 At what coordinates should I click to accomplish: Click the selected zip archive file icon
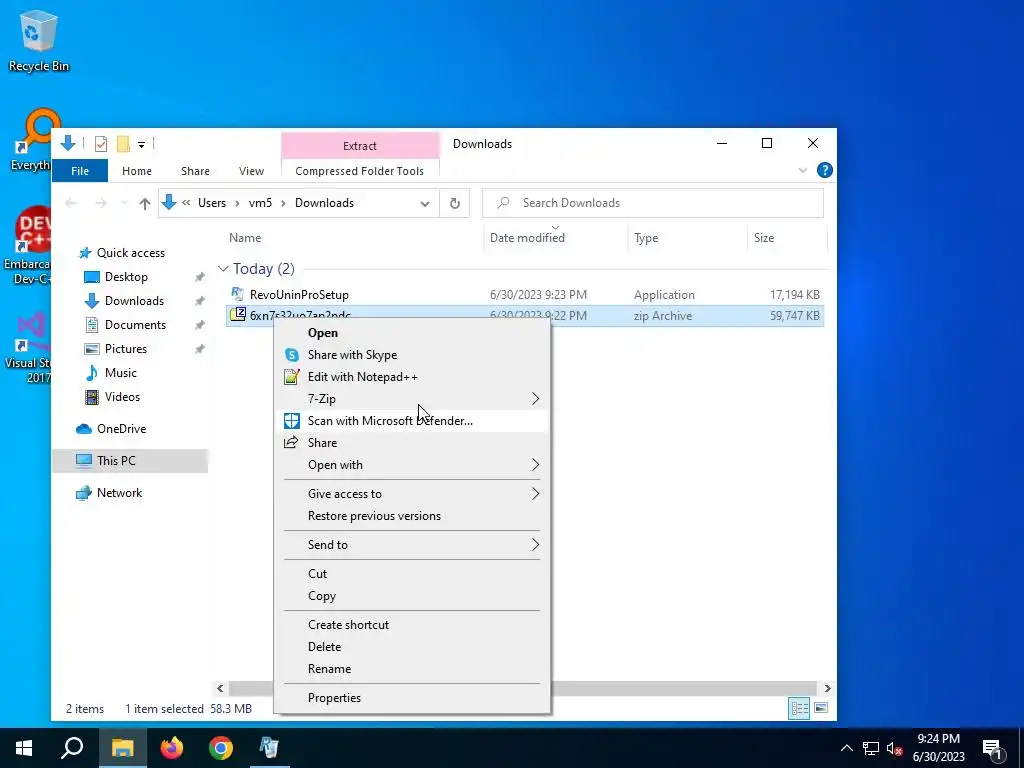238,315
